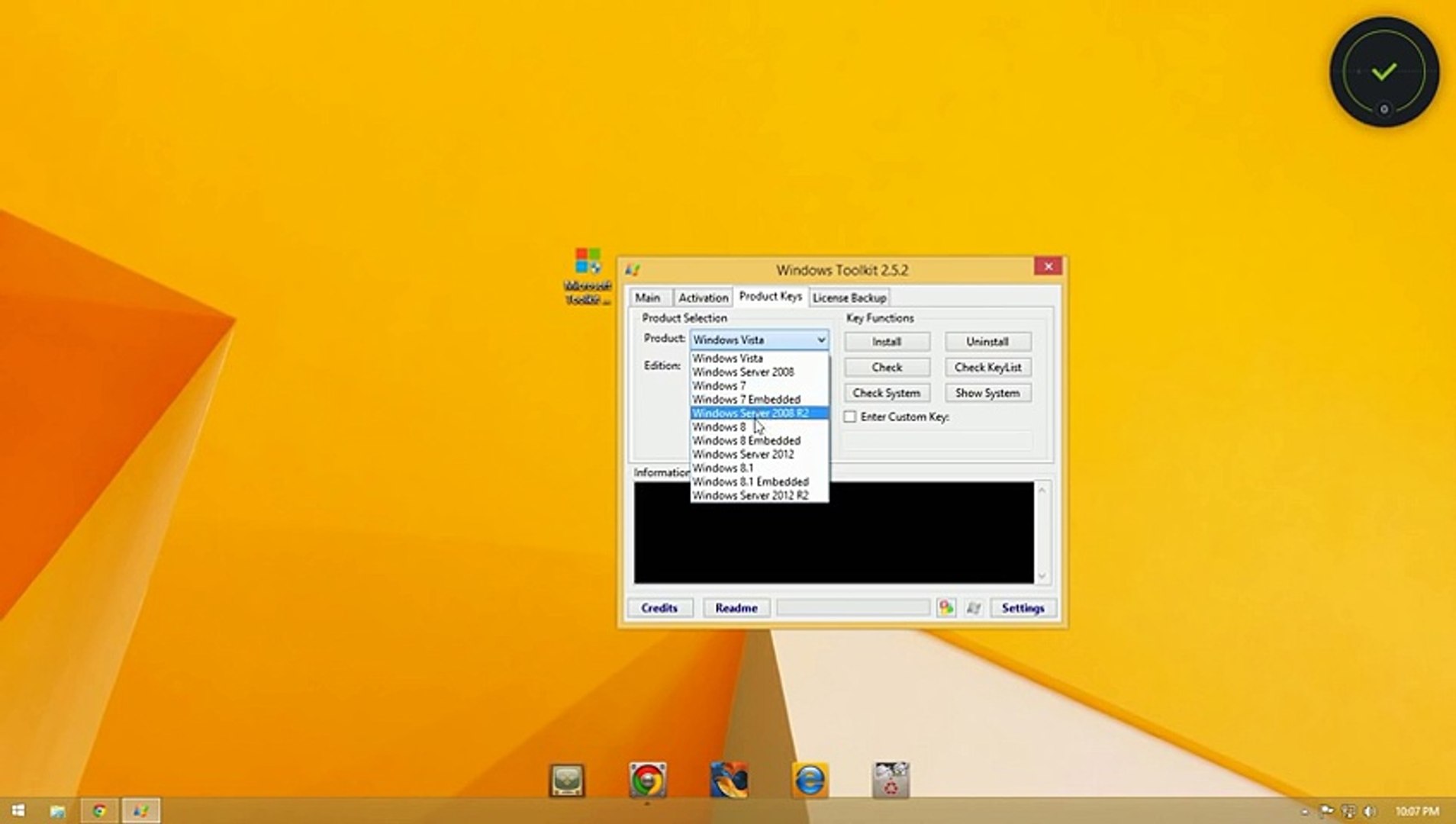The height and width of the screenshot is (824, 1456).
Task: Launch Firefox from the dock
Action: coord(729,781)
